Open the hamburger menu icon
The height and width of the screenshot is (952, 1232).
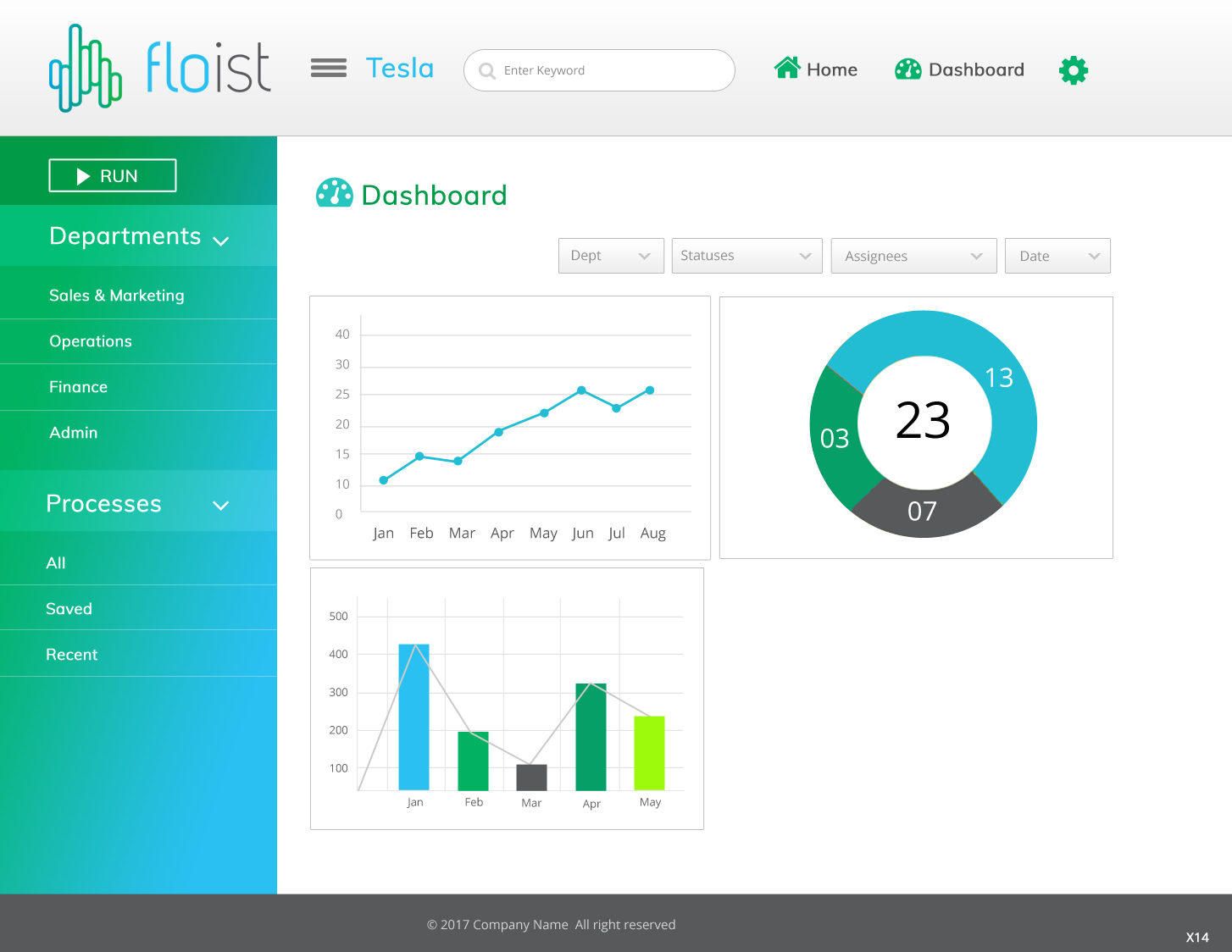pyautogui.click(x=328, y=69)
